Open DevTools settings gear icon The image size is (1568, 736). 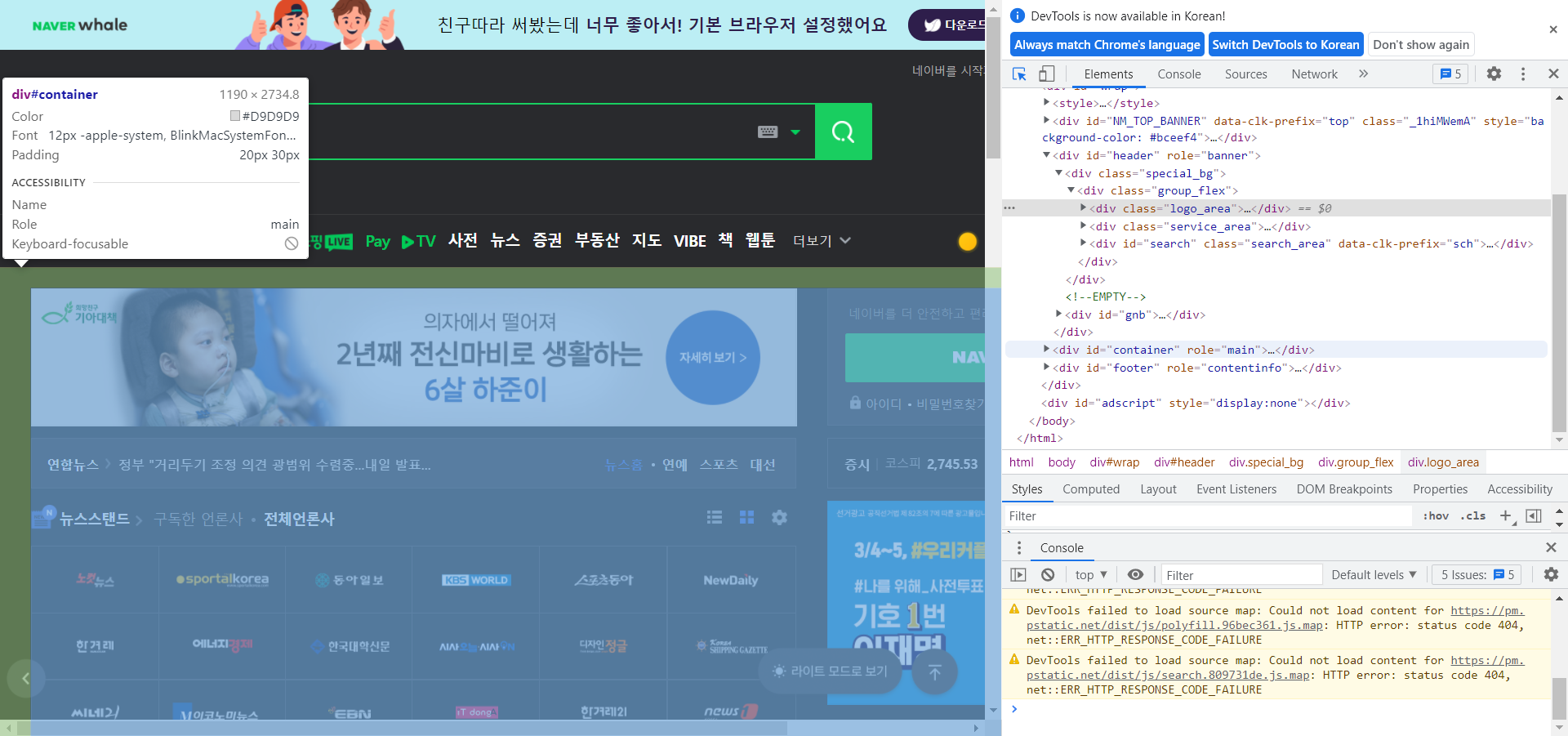(x=1494, y=74)
